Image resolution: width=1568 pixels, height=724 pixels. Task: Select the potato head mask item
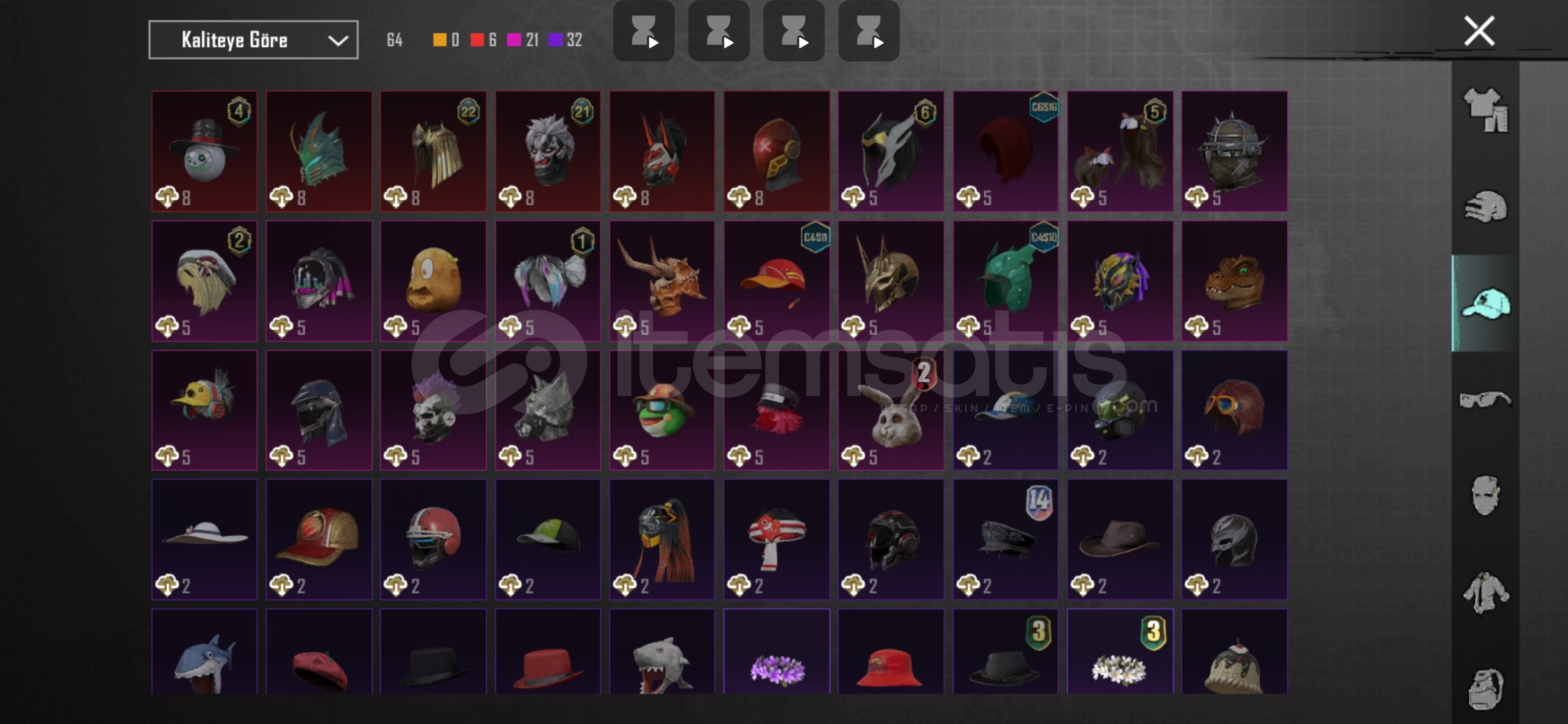(x=434, y=282)
